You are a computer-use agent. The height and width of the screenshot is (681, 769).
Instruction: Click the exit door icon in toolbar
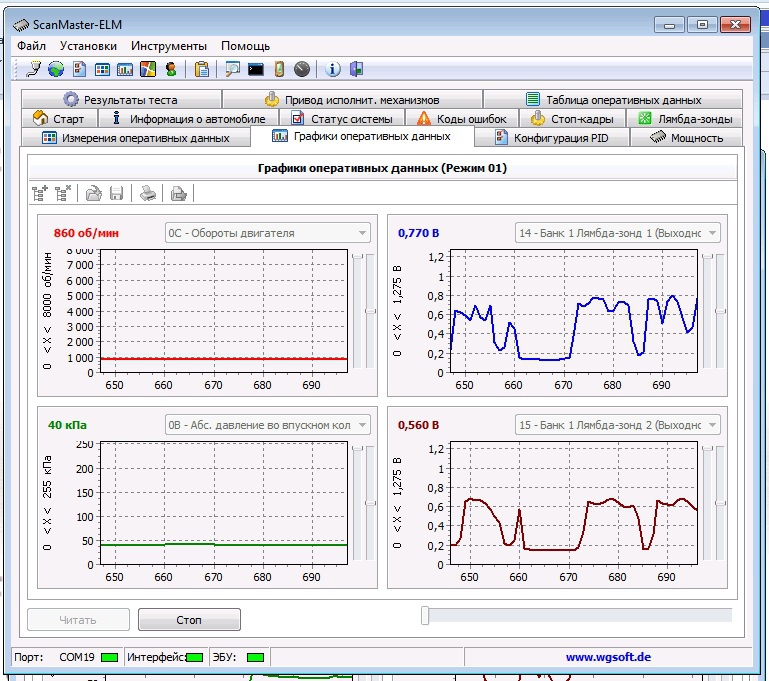click(356, 69)
